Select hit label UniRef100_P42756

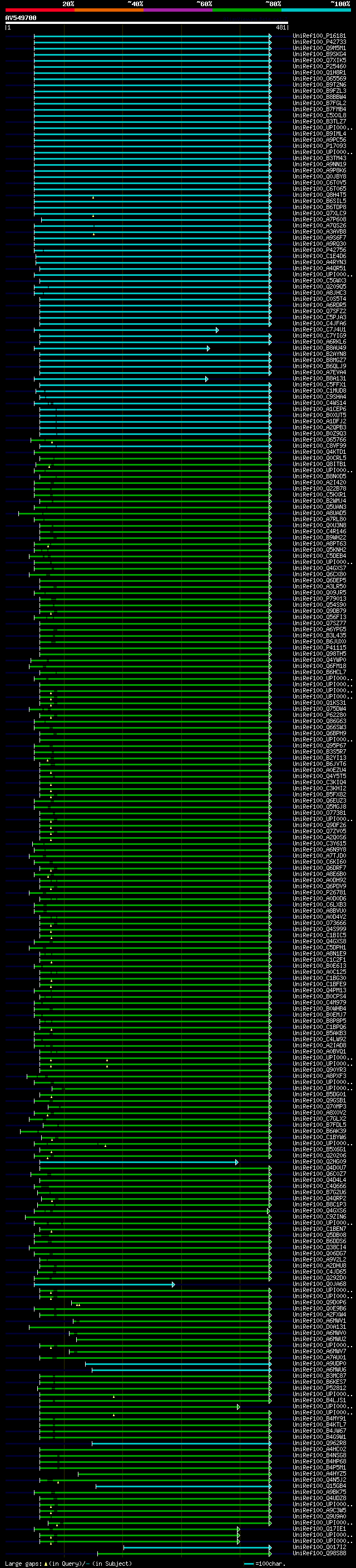pyautogui.click(x=319, y=250)
